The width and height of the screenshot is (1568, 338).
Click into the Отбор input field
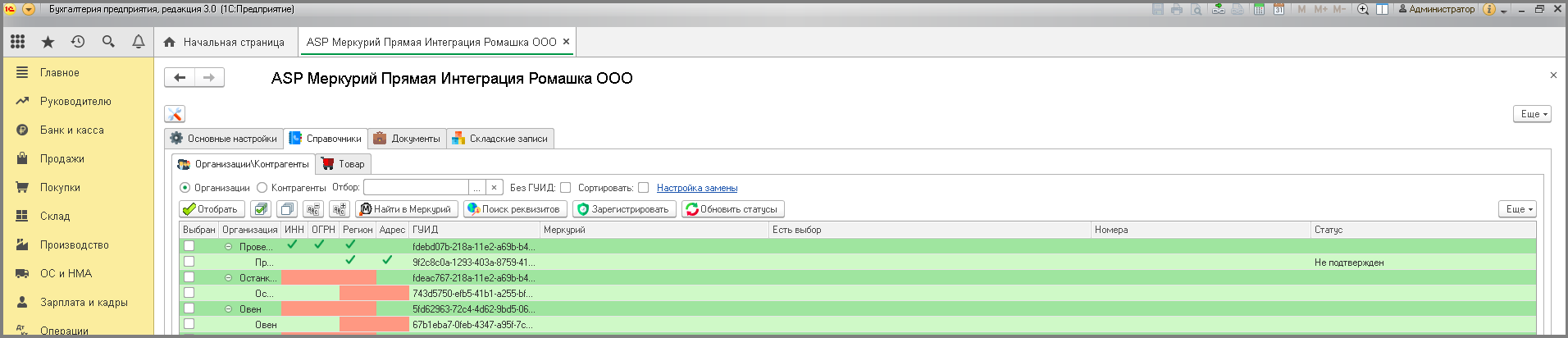[416, 188]
